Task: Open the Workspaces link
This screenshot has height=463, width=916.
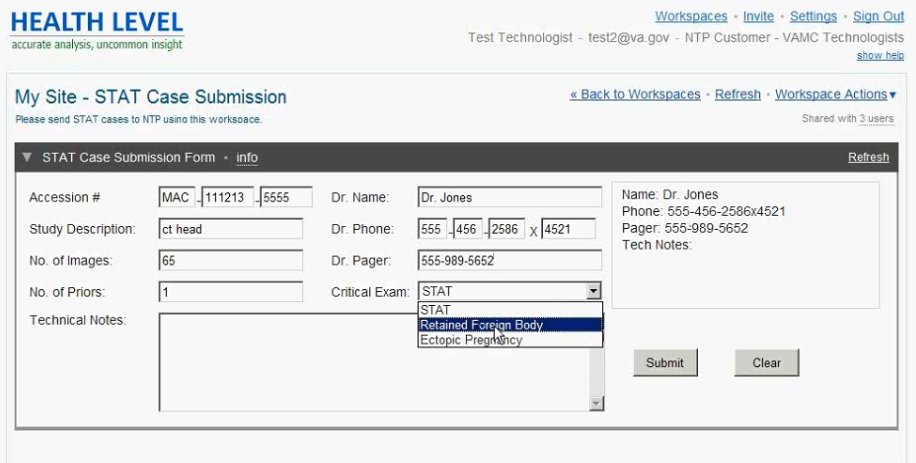Action: point(691,16)
